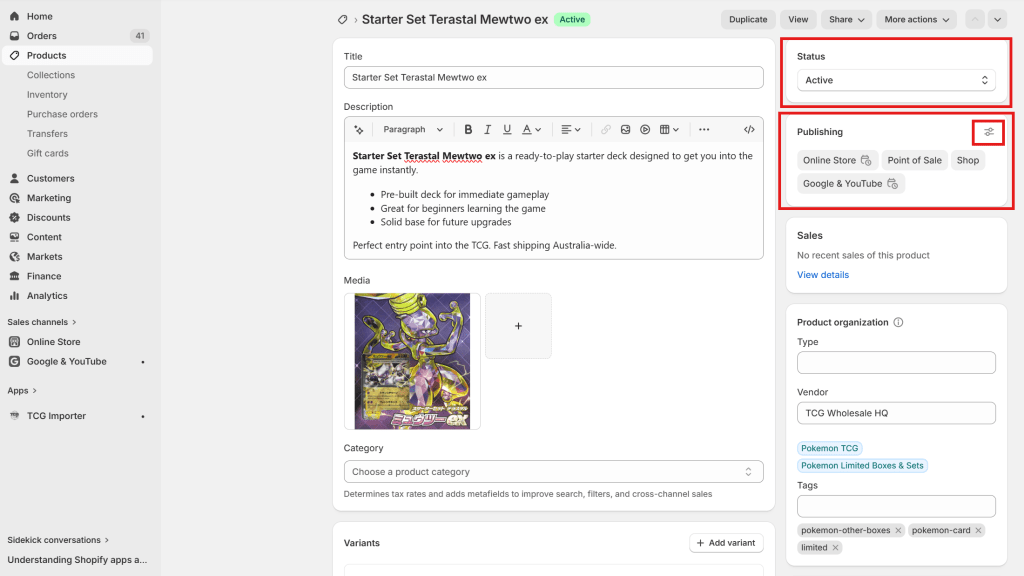Viewport: 1024px width, 576px height.
Task: Click the Title input field
Action: tap(553, 78)
